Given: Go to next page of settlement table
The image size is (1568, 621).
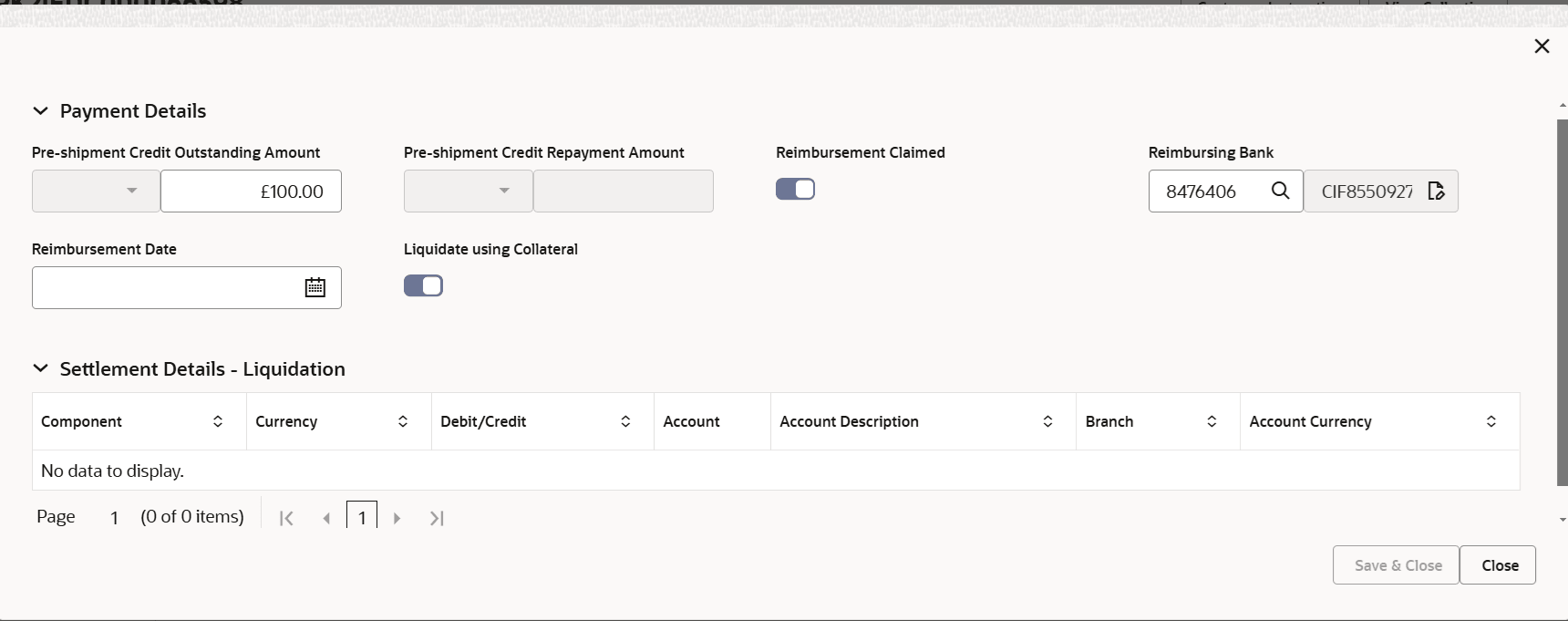Looking at the screenshot, I should [x=397, y=518].
